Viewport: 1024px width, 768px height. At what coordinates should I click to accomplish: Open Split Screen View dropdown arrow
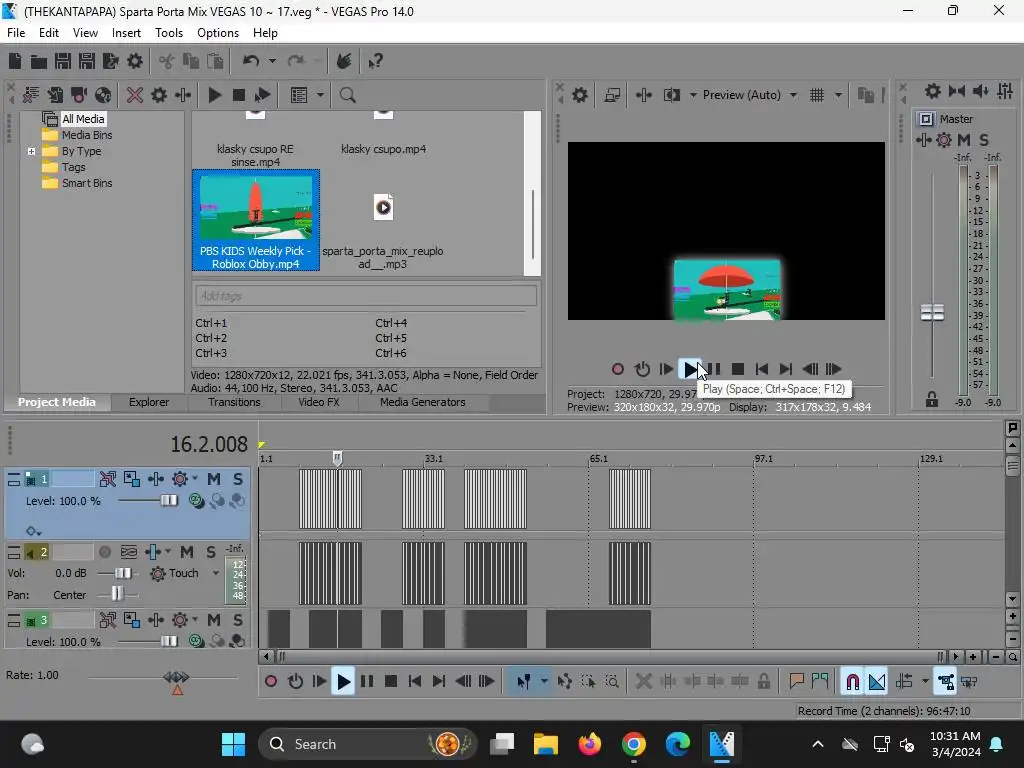point(693,95)
